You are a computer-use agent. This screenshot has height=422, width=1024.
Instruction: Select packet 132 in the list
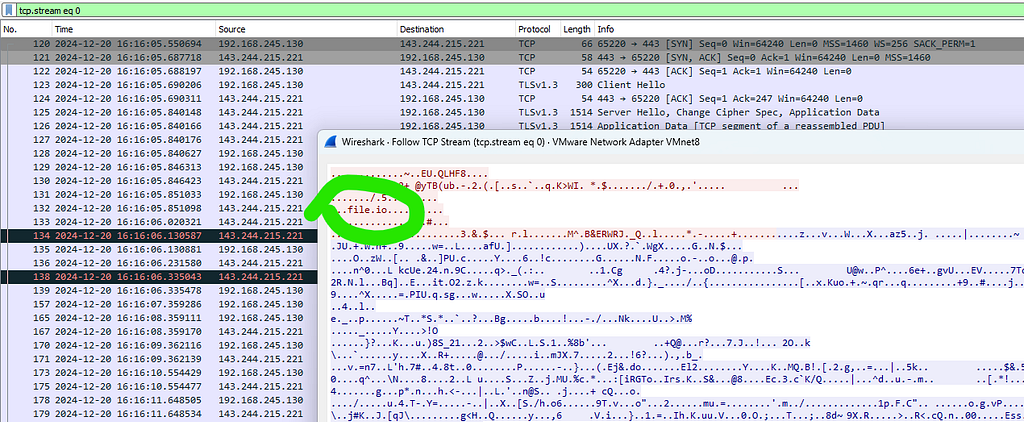pyautogui.click(x=157, y=208)
